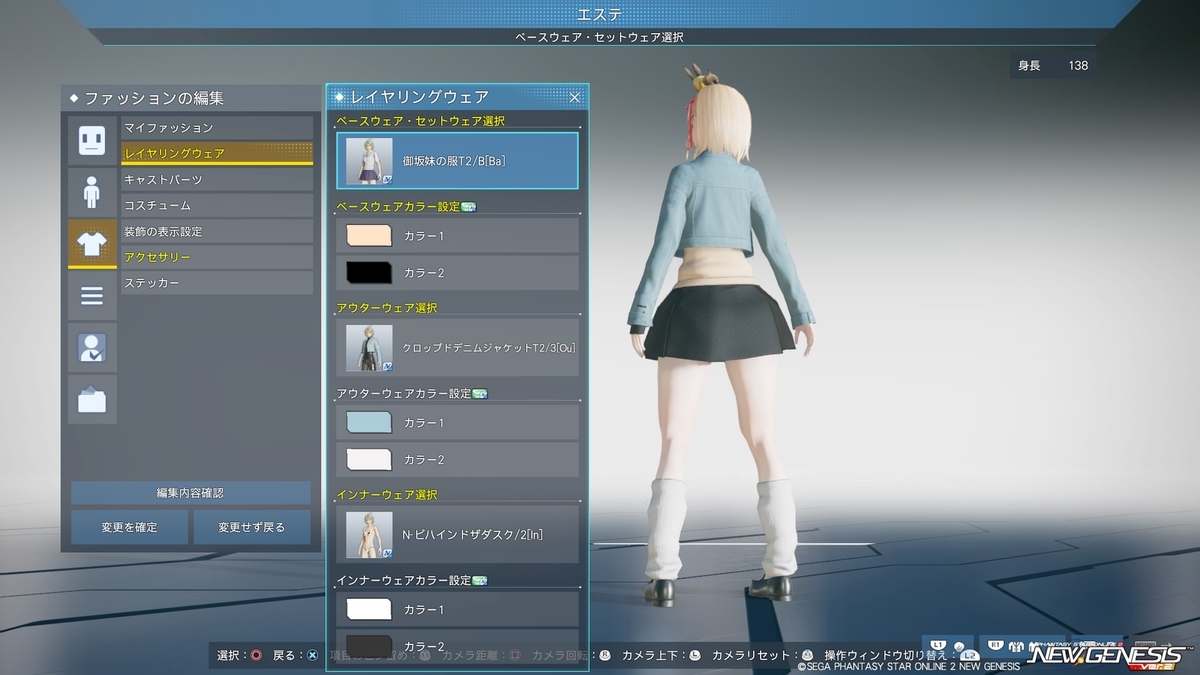Close the レイヤリングウェア panel with X
The height and width of the screenshot is (675, 1200).
[575, 97]
